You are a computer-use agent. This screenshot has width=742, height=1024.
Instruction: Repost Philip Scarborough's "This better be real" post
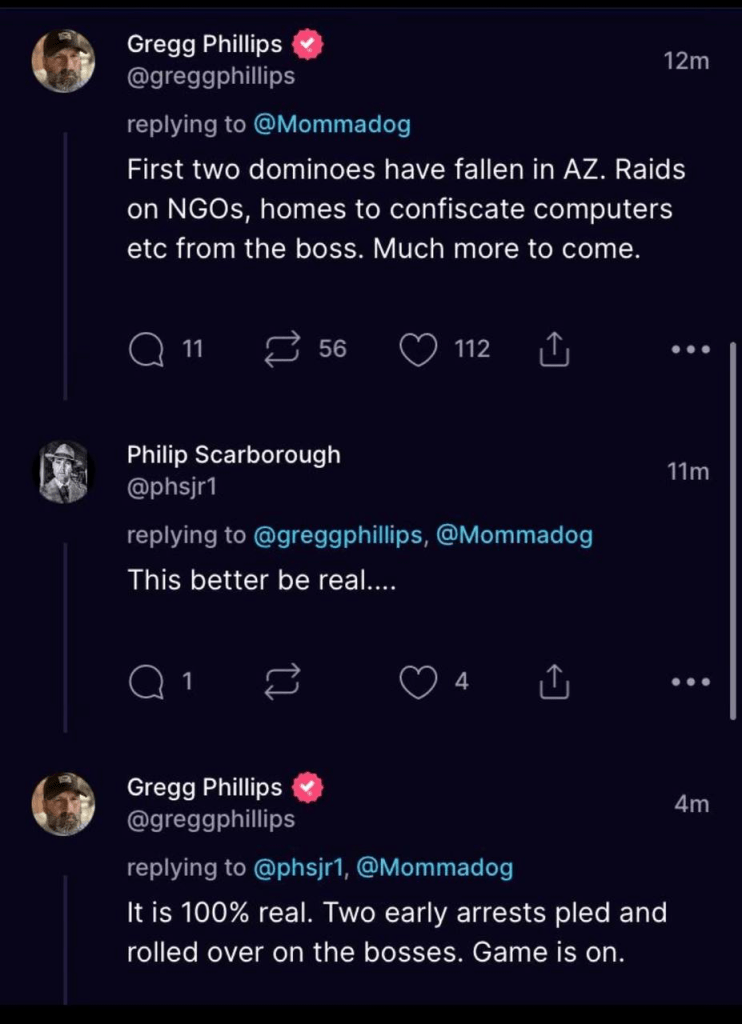[281, 682]
